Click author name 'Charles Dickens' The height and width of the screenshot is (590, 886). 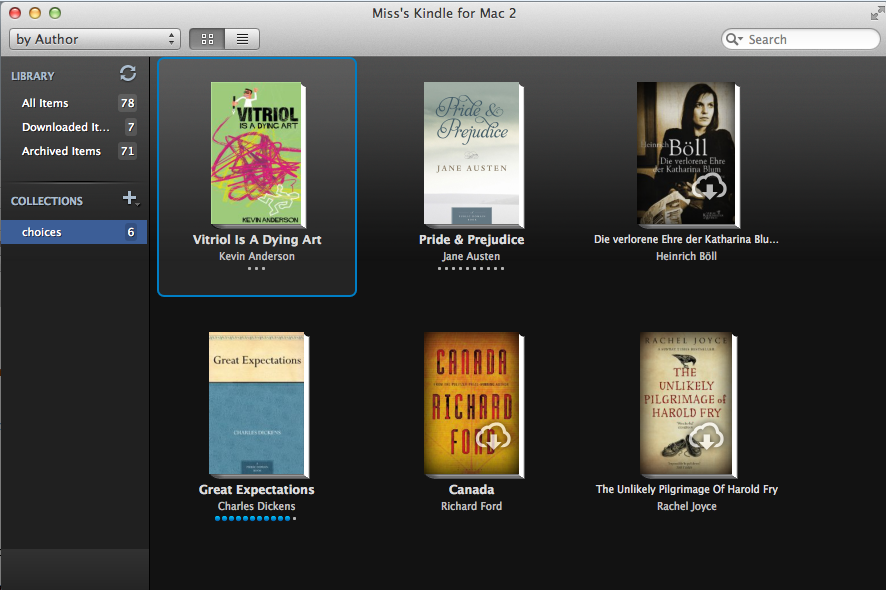click(257, 506)
